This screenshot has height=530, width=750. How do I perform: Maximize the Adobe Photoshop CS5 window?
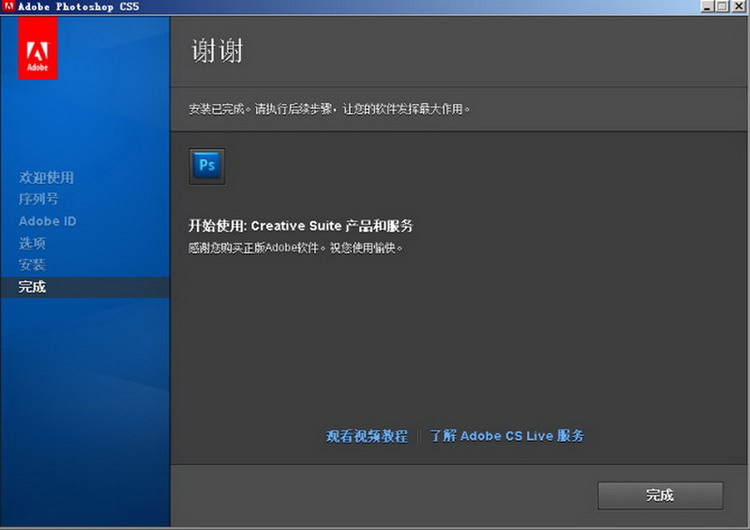pyautogui.click(x=722, y=6)
